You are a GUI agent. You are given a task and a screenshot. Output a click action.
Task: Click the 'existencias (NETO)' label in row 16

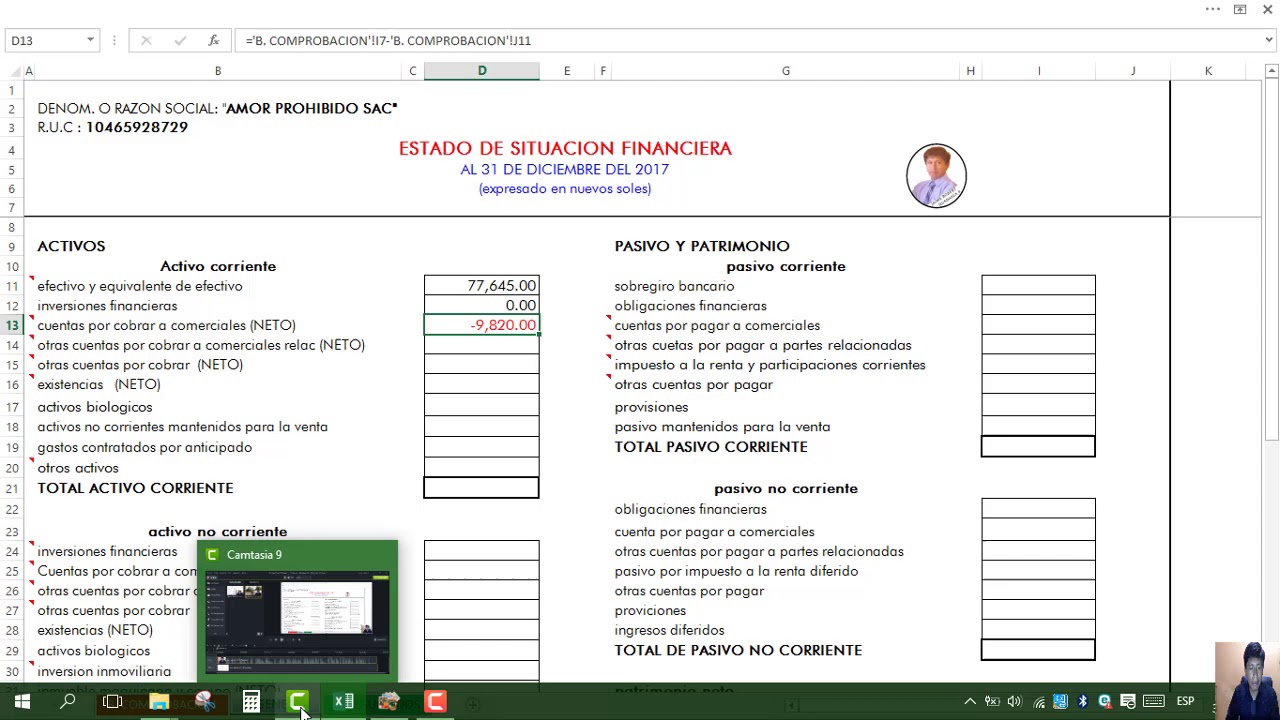99,384
